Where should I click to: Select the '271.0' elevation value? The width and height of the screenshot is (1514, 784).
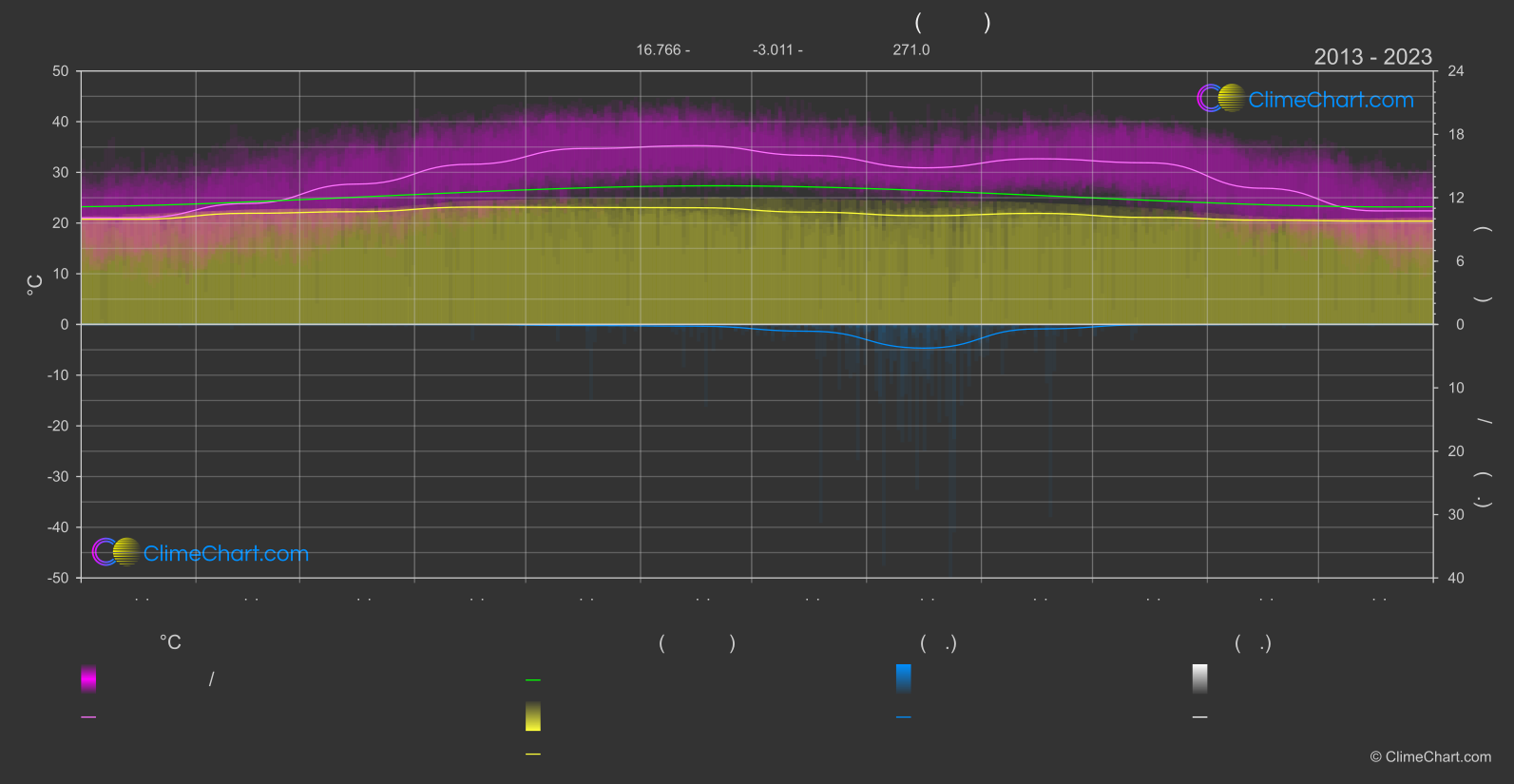(911, 49)
